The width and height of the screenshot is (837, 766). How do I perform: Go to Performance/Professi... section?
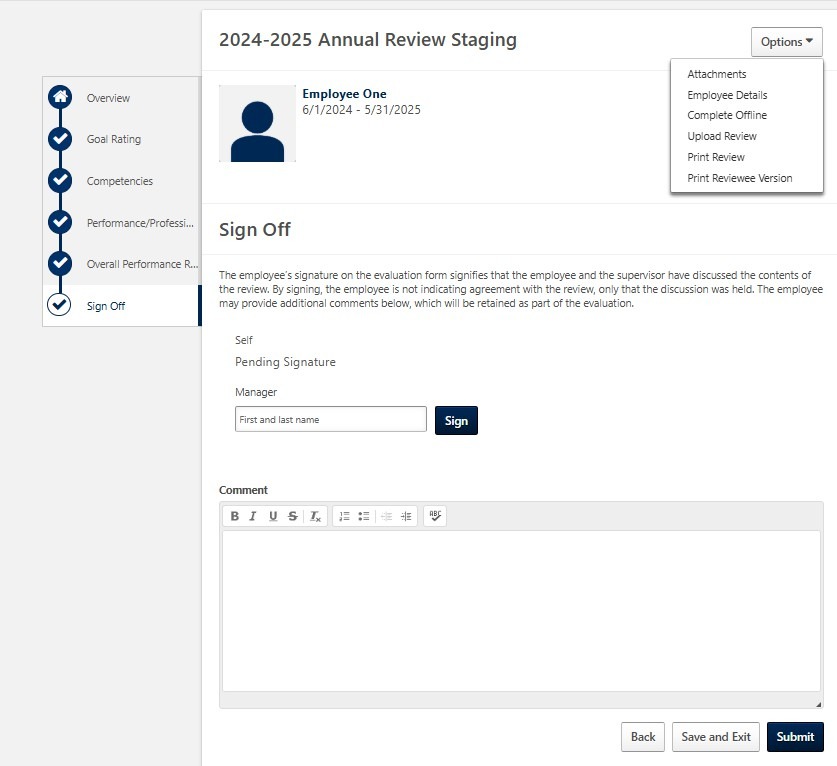coord(140,223)
